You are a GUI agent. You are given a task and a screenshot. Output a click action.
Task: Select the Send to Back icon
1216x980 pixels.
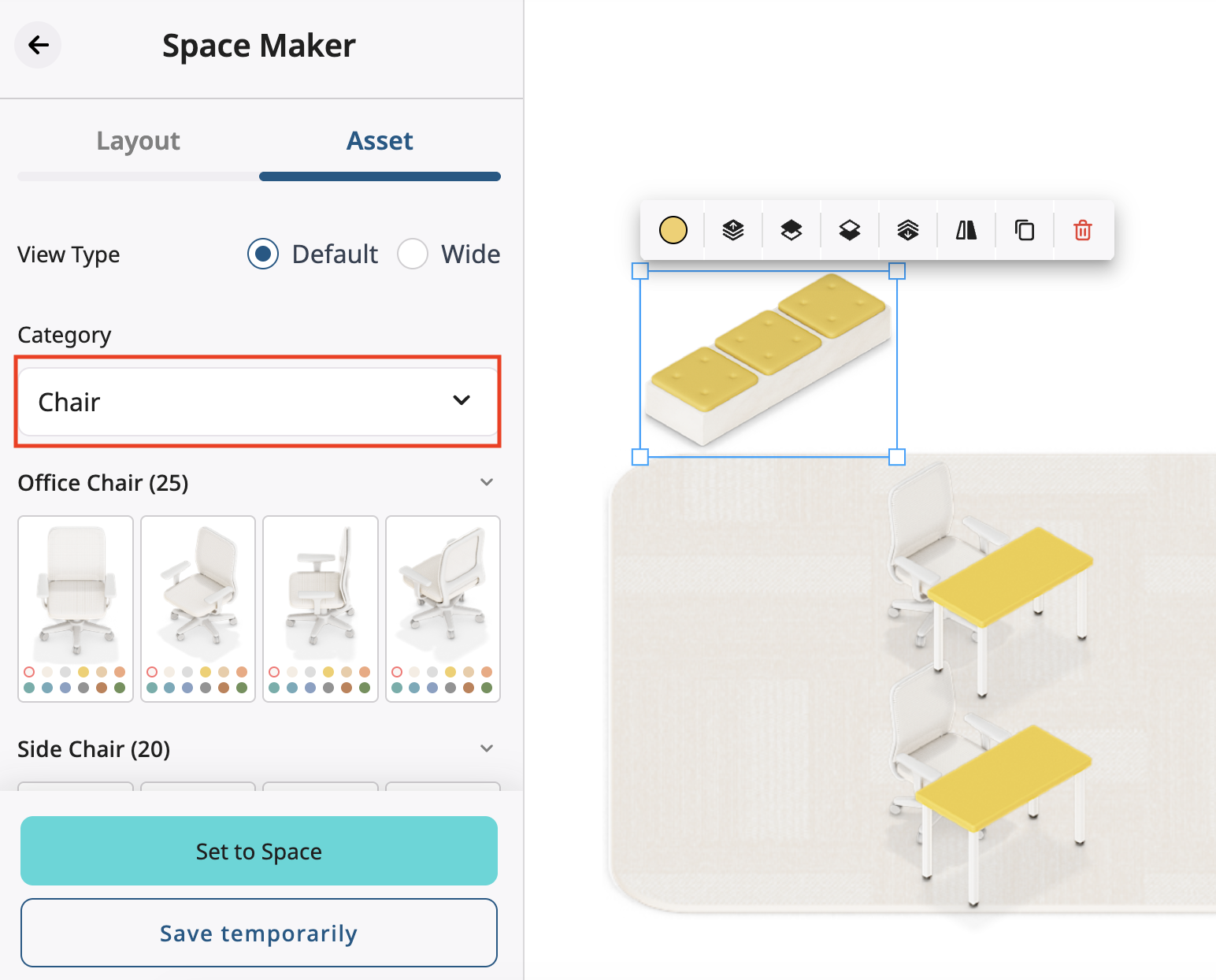[907, 230]
